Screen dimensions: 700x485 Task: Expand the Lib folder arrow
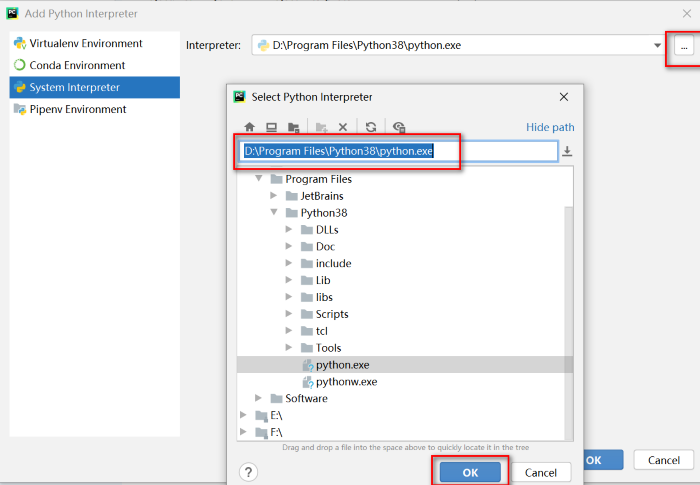(289, 280)
